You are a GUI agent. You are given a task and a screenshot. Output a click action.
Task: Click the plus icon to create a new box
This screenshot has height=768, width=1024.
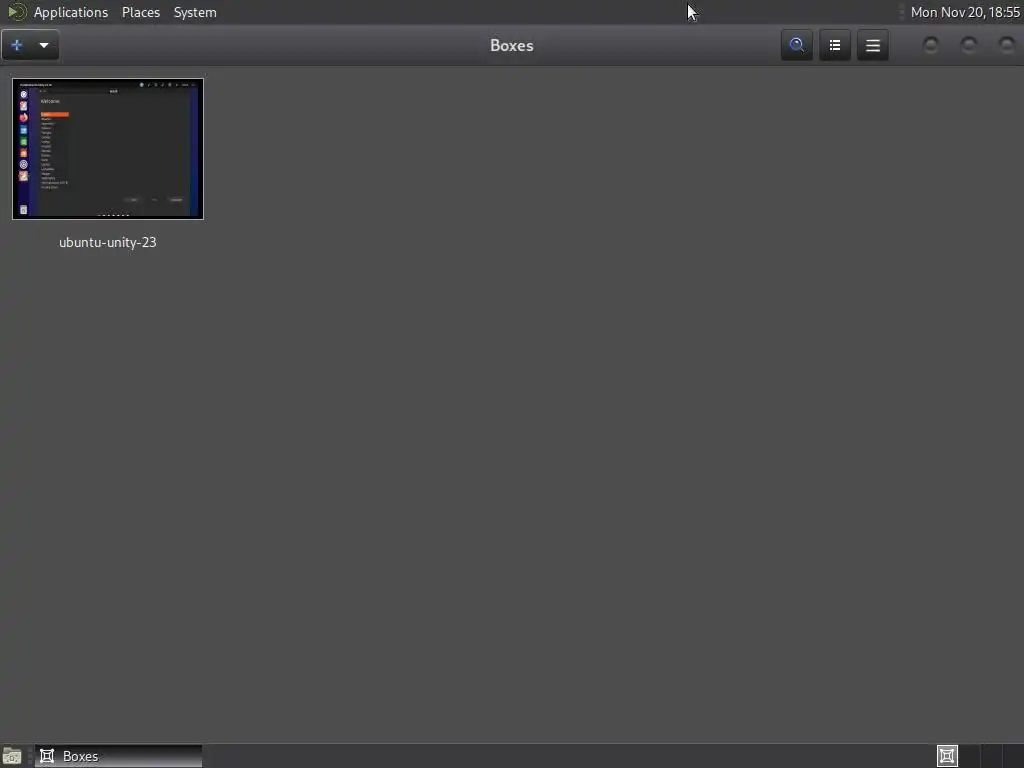pyautogui.click(x=17, y=45)
